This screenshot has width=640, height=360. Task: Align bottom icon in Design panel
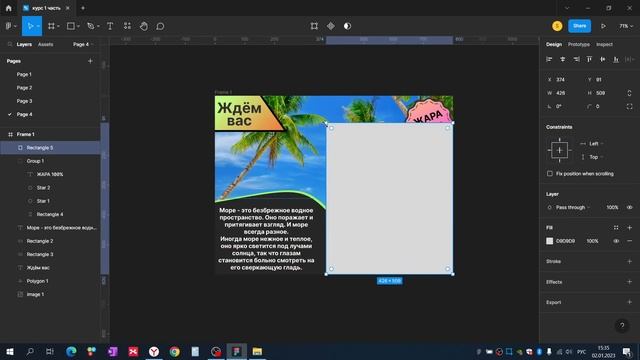click(x=616, y=59)
